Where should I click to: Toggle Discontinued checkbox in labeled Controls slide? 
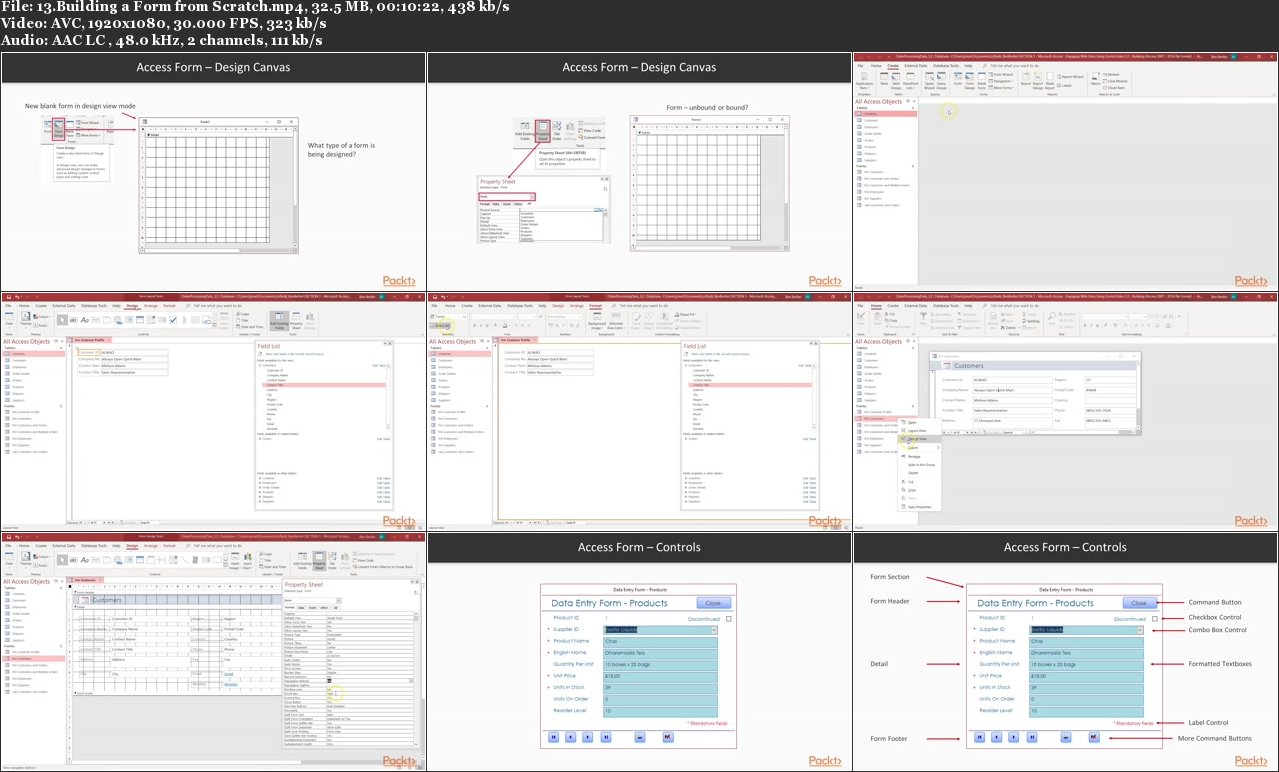coord(1154,619)
